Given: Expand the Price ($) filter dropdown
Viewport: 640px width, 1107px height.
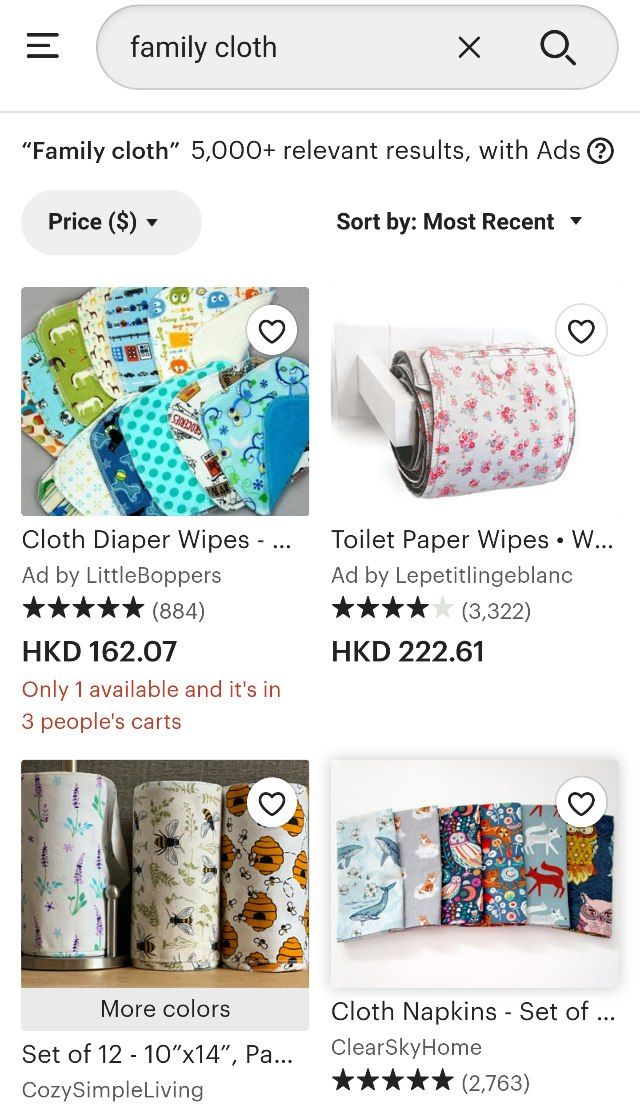Looking at the screenshot, I should pos(111,222).
